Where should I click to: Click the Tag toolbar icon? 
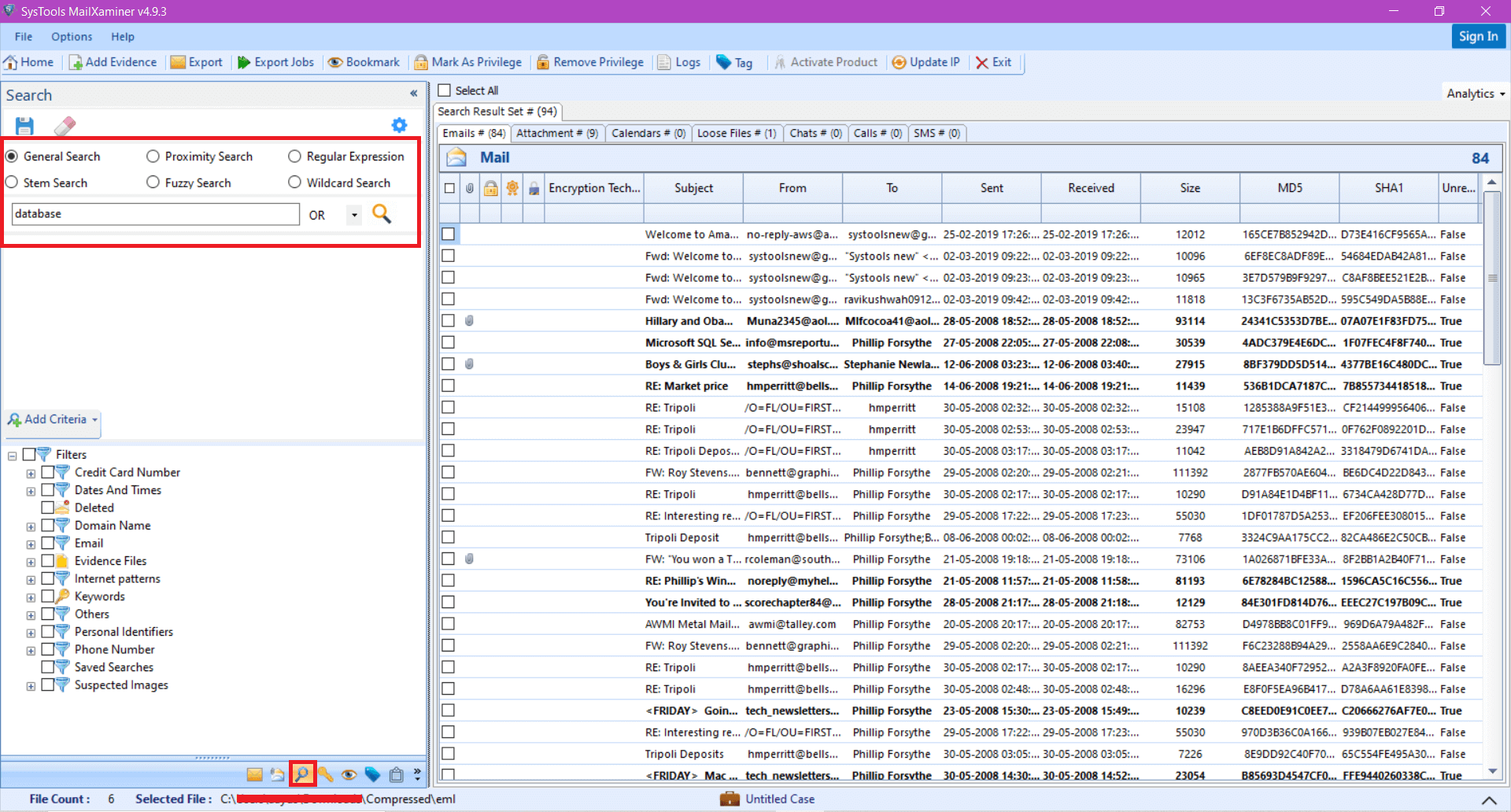click(723, 62)
